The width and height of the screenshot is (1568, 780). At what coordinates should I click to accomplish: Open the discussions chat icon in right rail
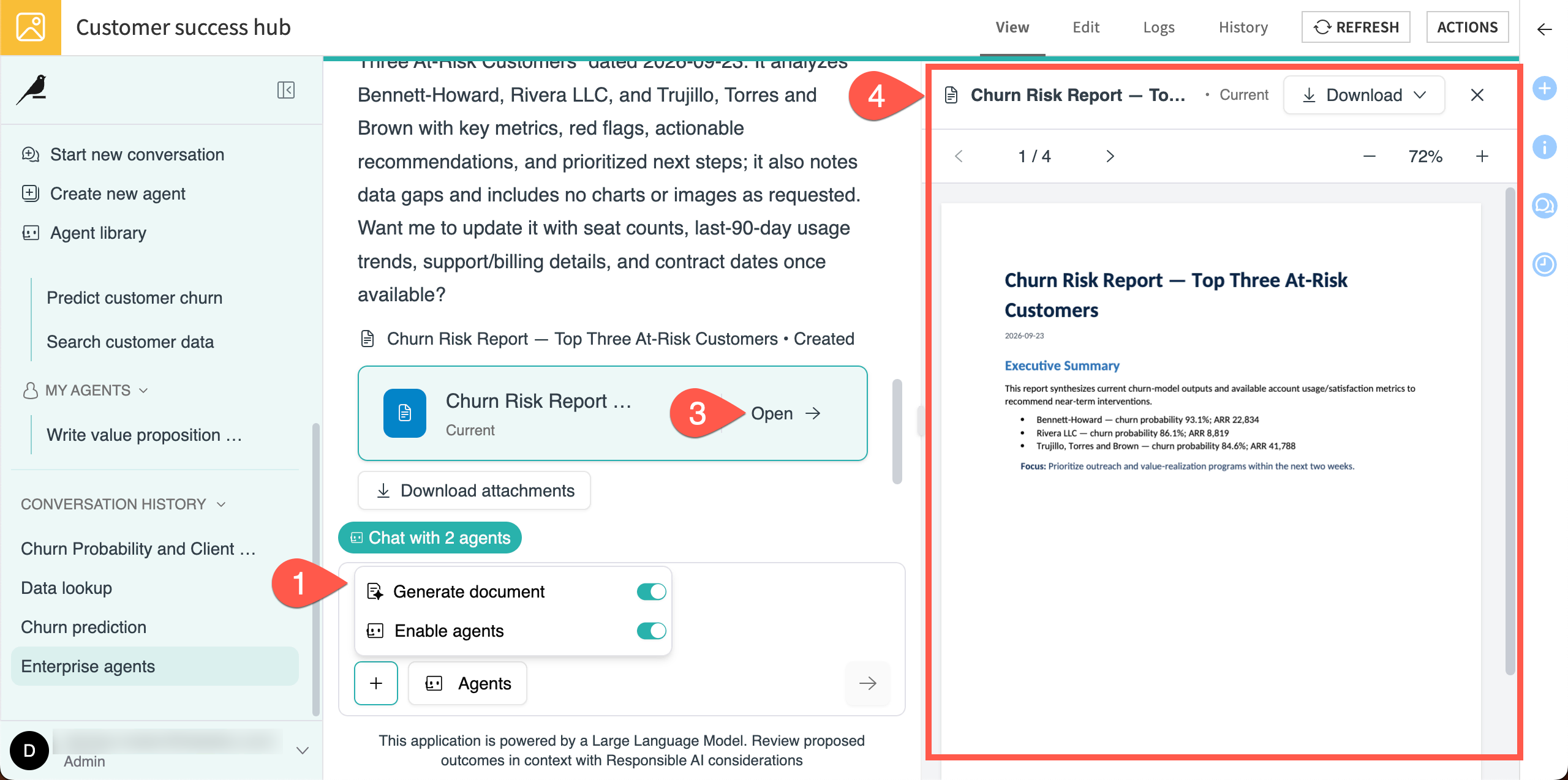(1544, 205)
